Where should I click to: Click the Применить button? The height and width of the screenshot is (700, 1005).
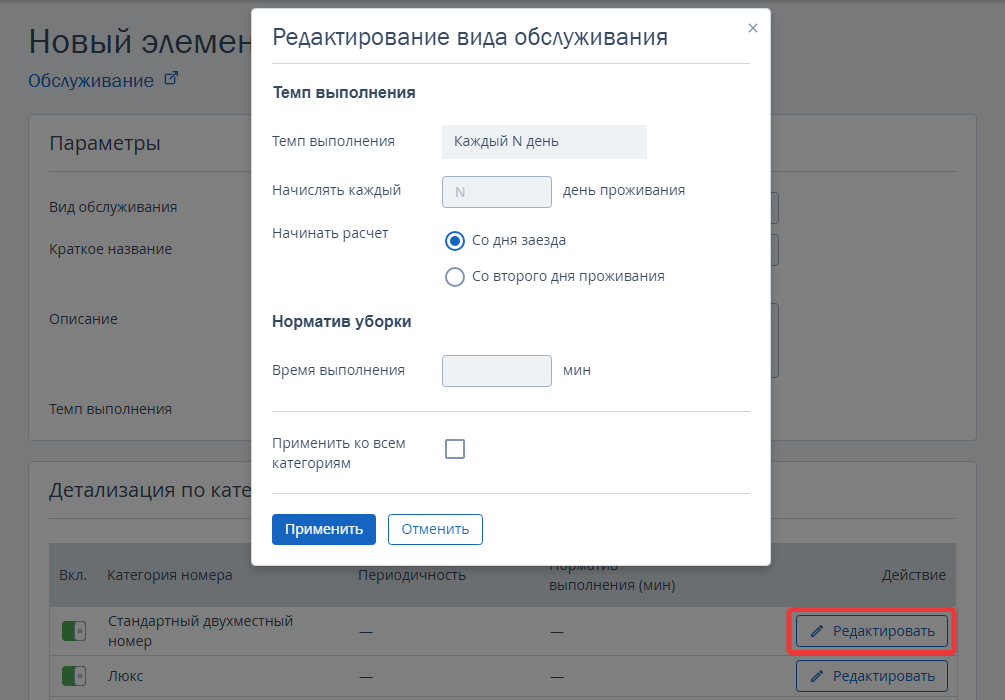click(324, 529)
